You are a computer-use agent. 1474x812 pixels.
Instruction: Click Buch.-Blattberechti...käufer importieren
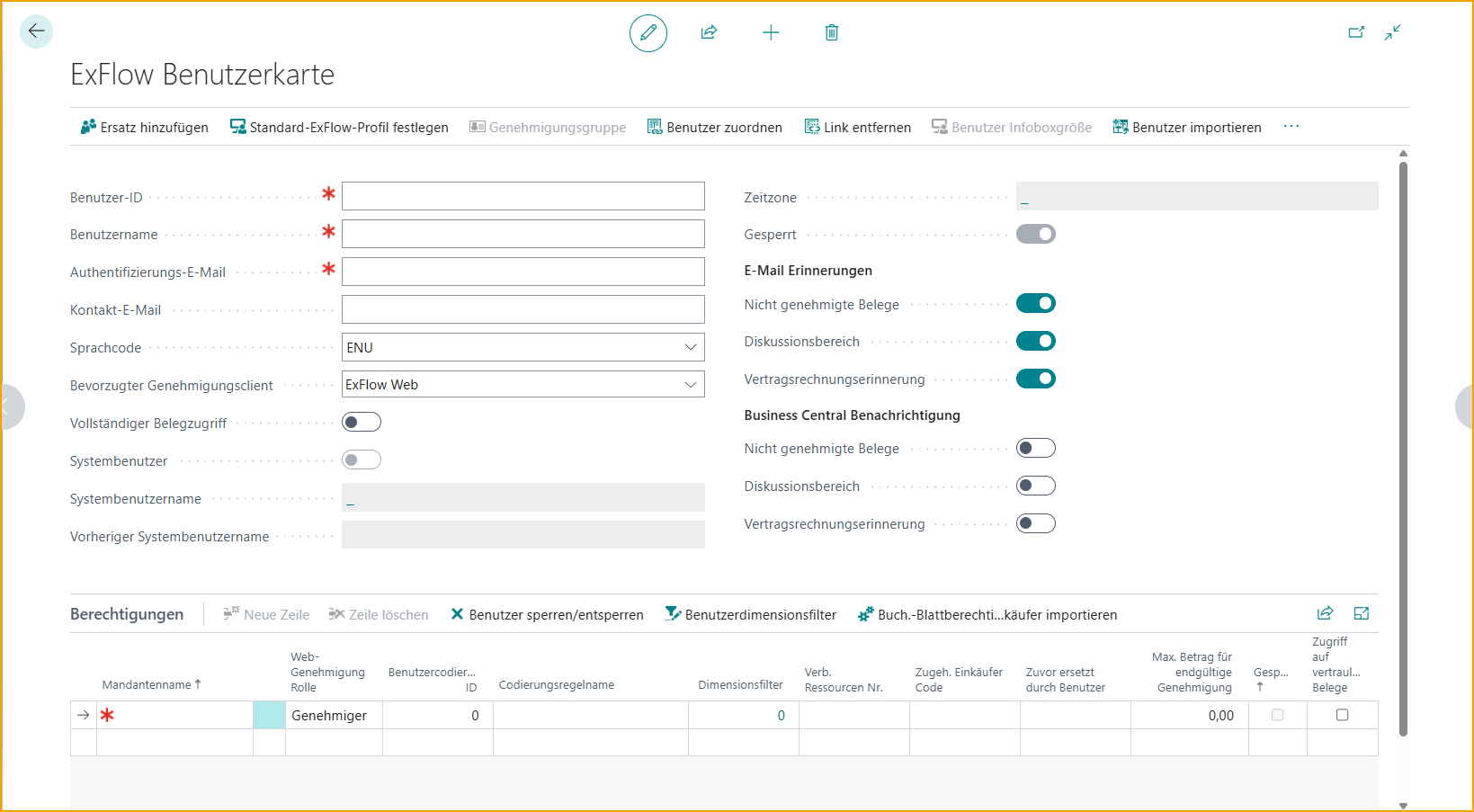987,615
